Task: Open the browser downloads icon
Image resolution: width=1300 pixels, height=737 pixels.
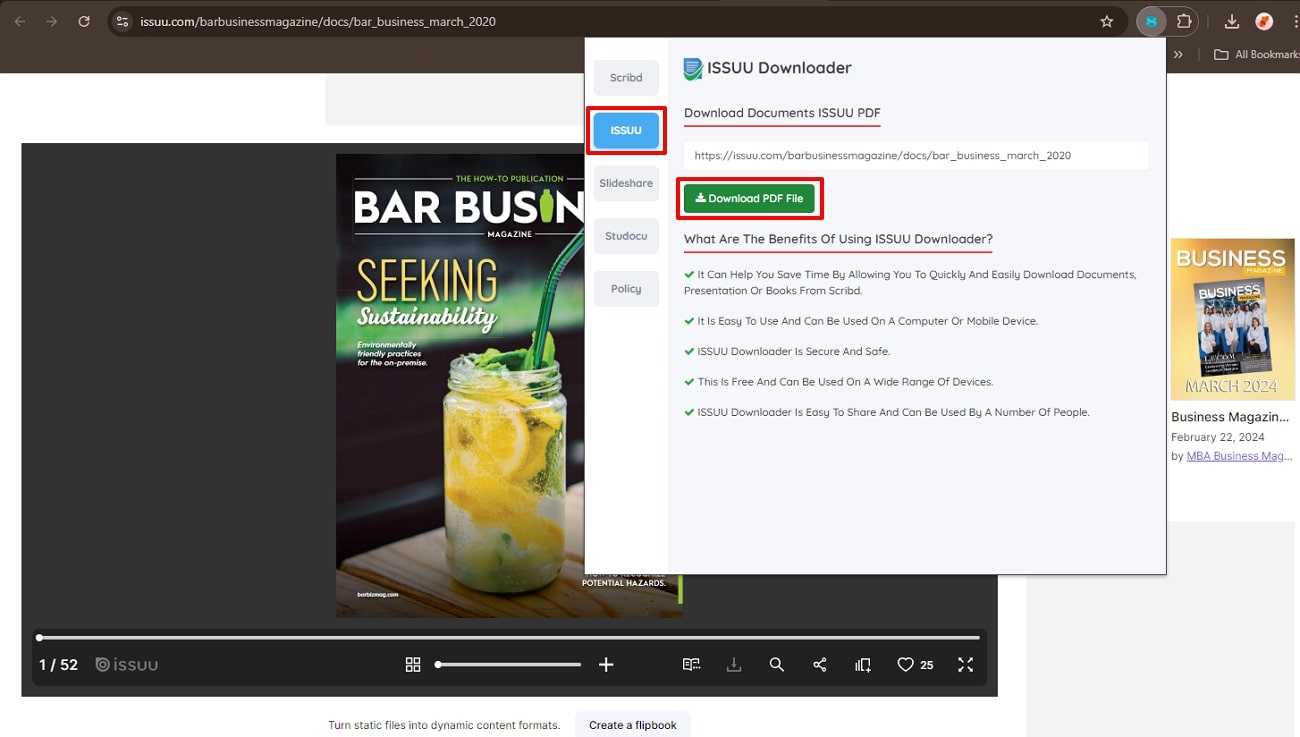Action: click(1232, 21)
